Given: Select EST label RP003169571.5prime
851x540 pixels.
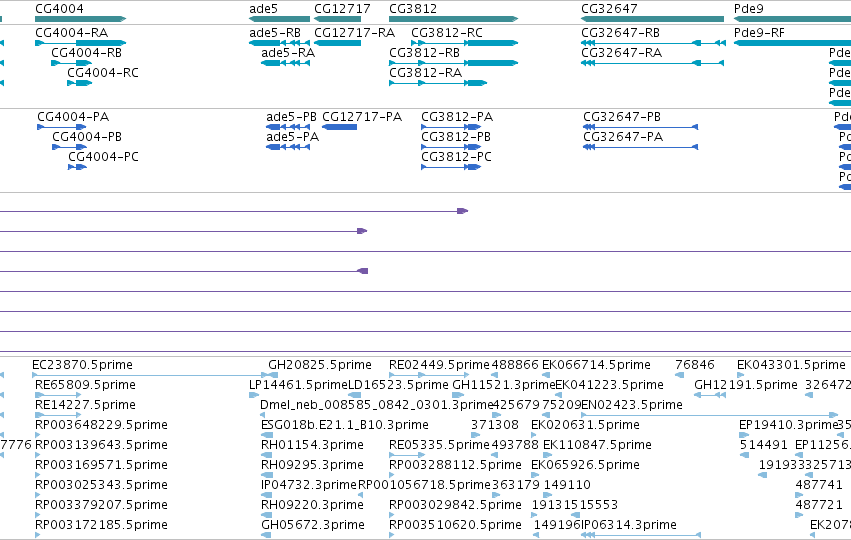Looking at the screenshot, I should (101, 465).
